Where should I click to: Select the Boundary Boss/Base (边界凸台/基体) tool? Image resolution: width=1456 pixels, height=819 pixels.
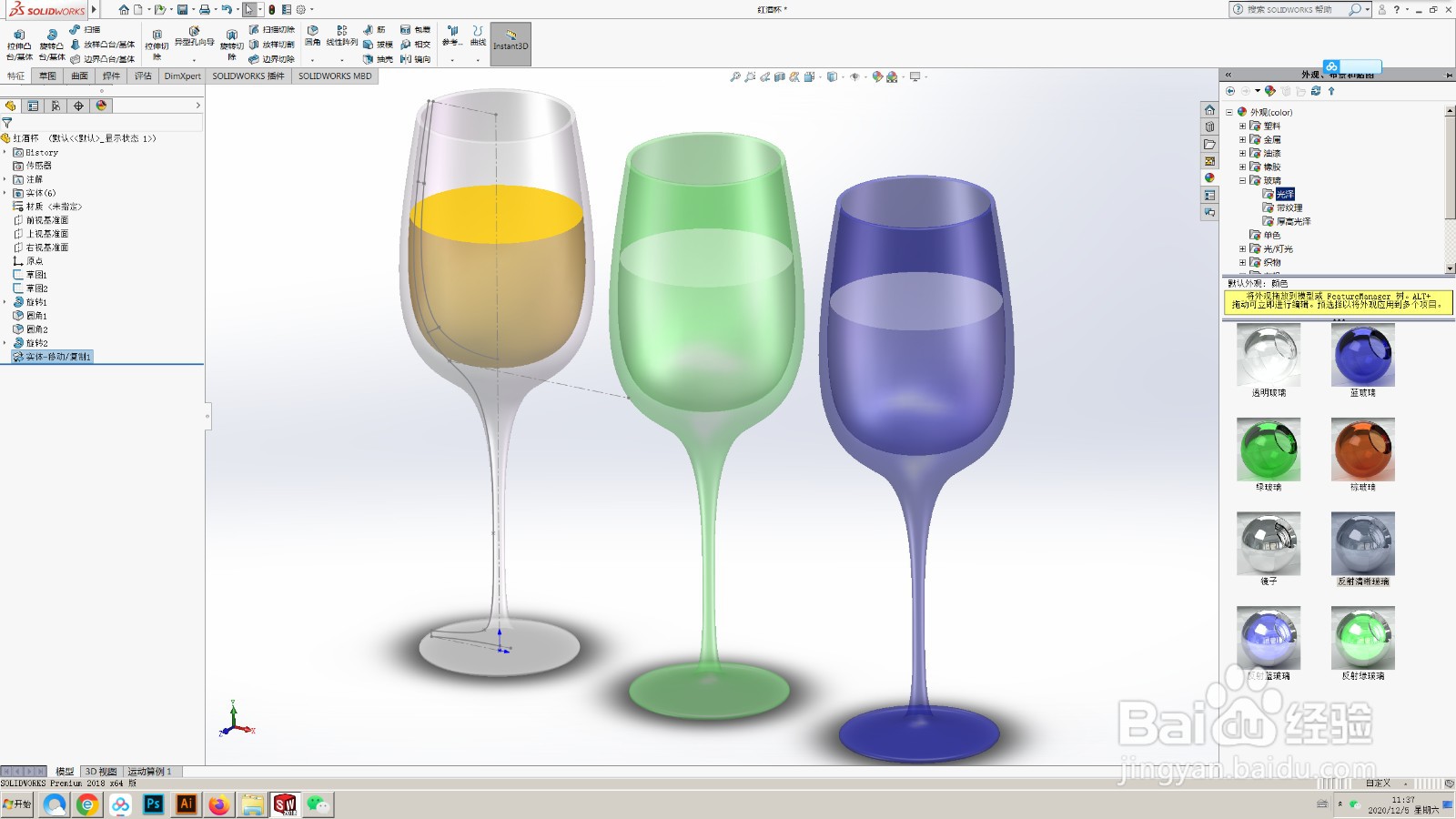coord(103,59)
